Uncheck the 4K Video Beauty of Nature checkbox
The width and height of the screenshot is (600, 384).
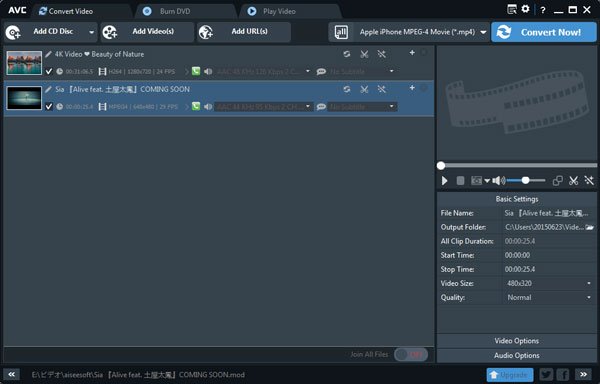coord(49,72)
